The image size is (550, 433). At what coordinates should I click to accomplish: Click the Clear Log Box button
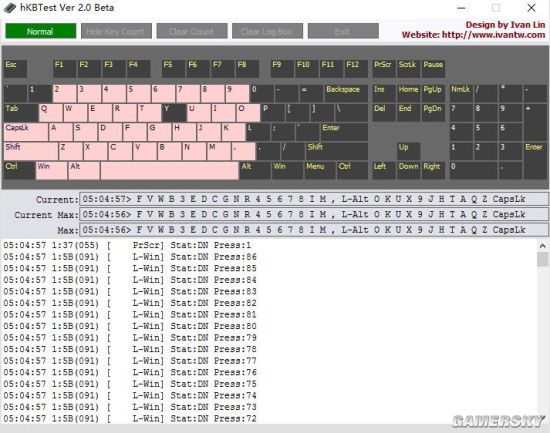[x=268, y=31]
